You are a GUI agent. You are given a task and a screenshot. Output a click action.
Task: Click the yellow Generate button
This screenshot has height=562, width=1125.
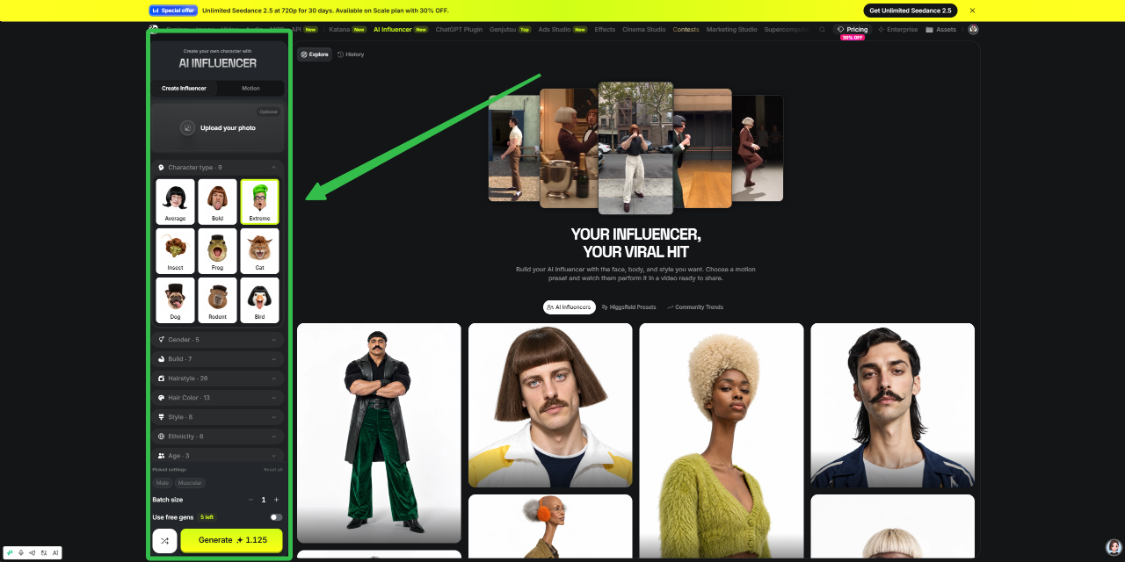[x=232, y=540]
